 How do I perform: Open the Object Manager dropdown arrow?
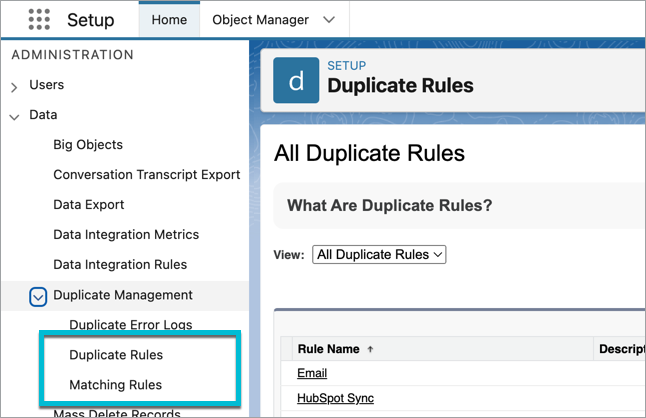point(329,20)
